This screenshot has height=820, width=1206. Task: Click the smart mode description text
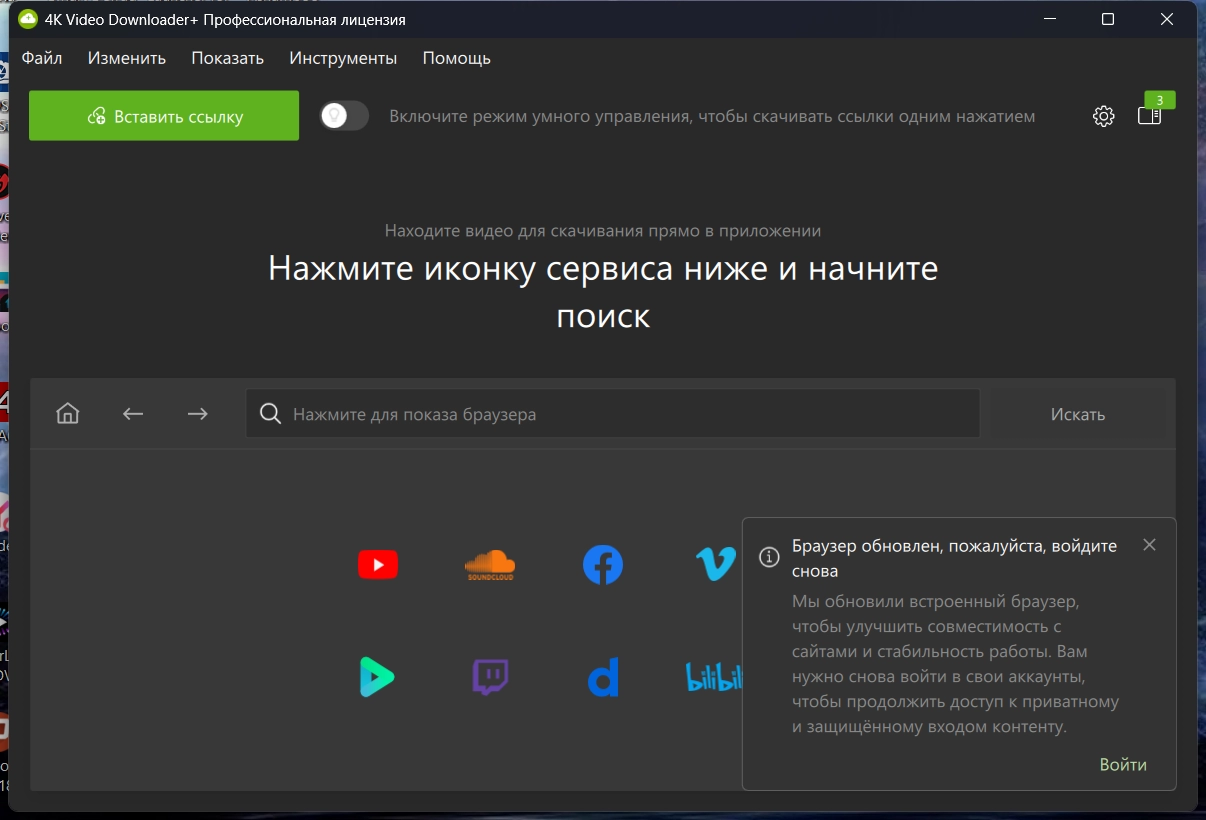pos(712,117)
